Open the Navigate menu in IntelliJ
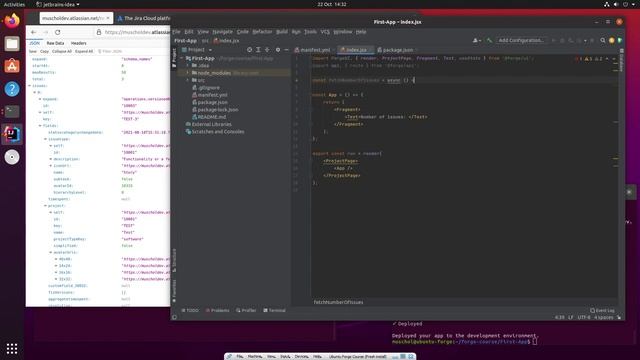 (222, 32)
